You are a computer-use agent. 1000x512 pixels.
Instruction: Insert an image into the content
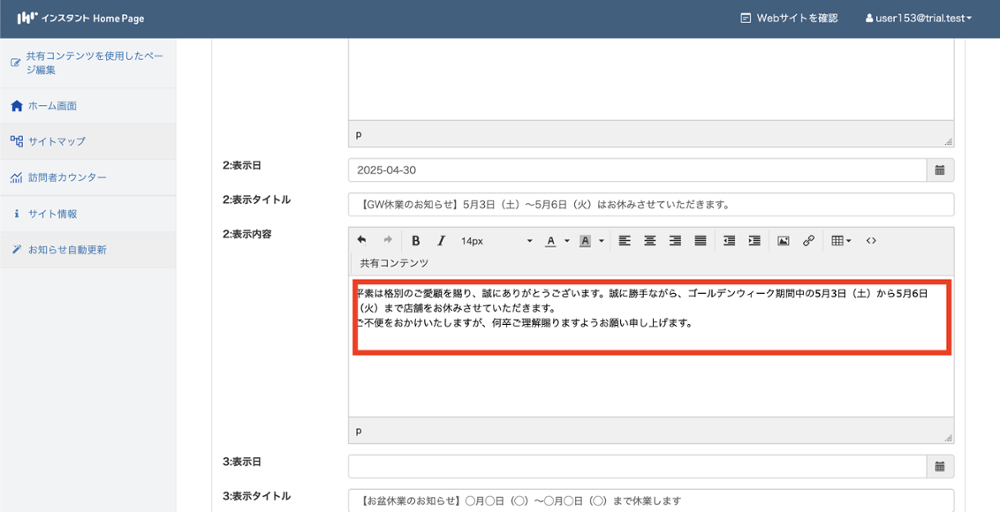coord(783,241)
